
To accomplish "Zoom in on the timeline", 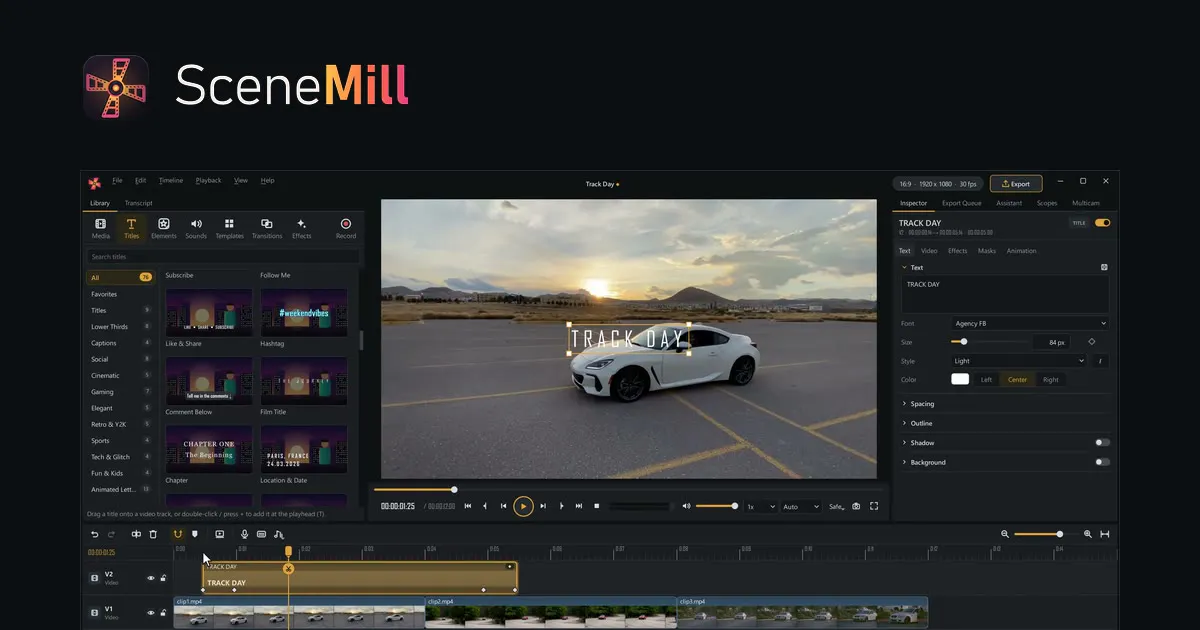I will (1088, 534).
